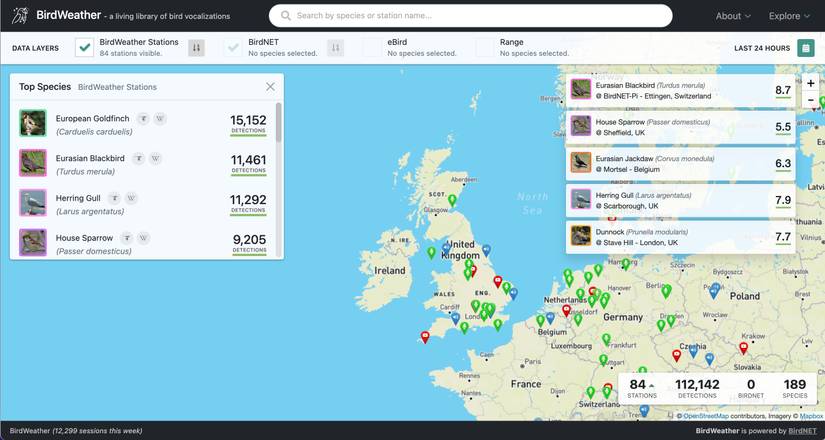
Task: Expand the 84 Stations counter arrow
Action: tap(652, 385)
